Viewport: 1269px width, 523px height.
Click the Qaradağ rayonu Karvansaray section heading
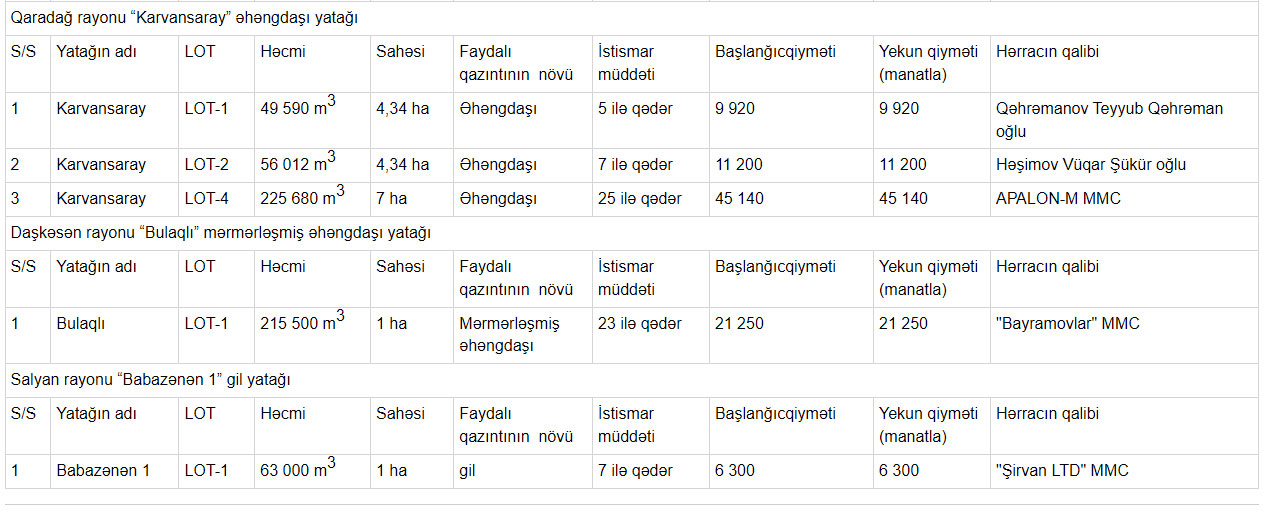point(185,18)
